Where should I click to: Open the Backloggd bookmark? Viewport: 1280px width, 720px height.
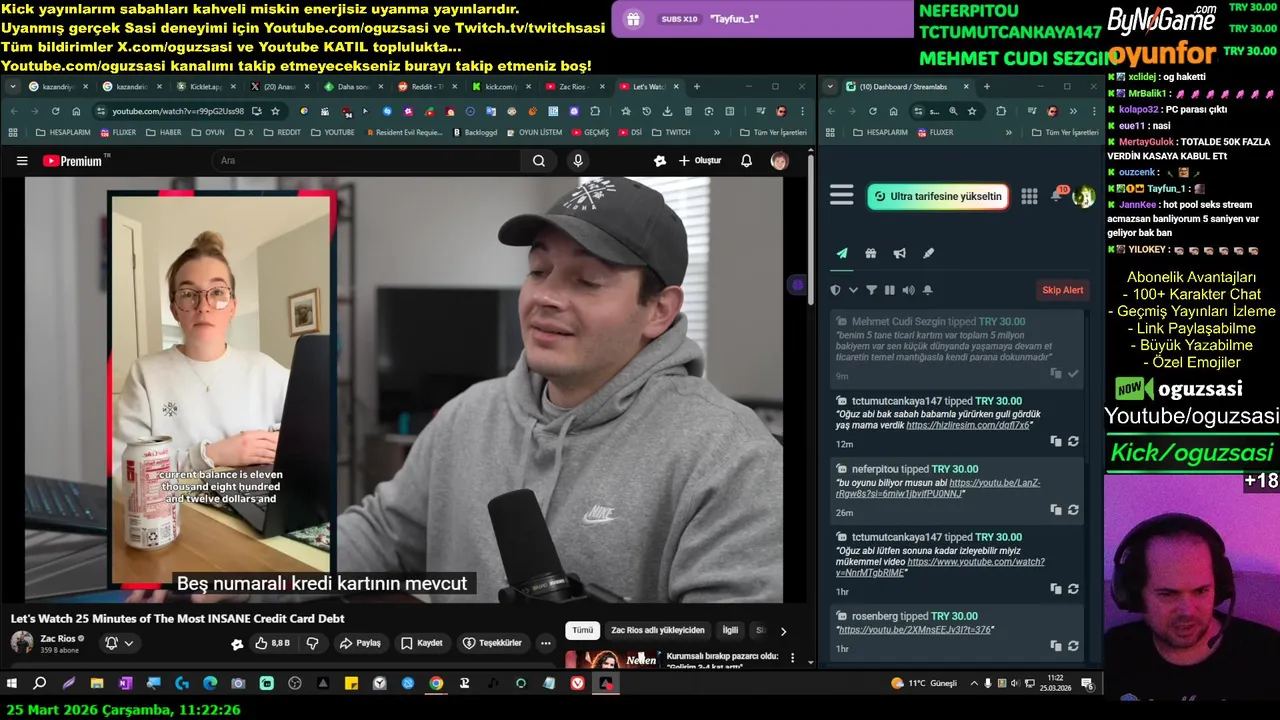click(475, 132)
